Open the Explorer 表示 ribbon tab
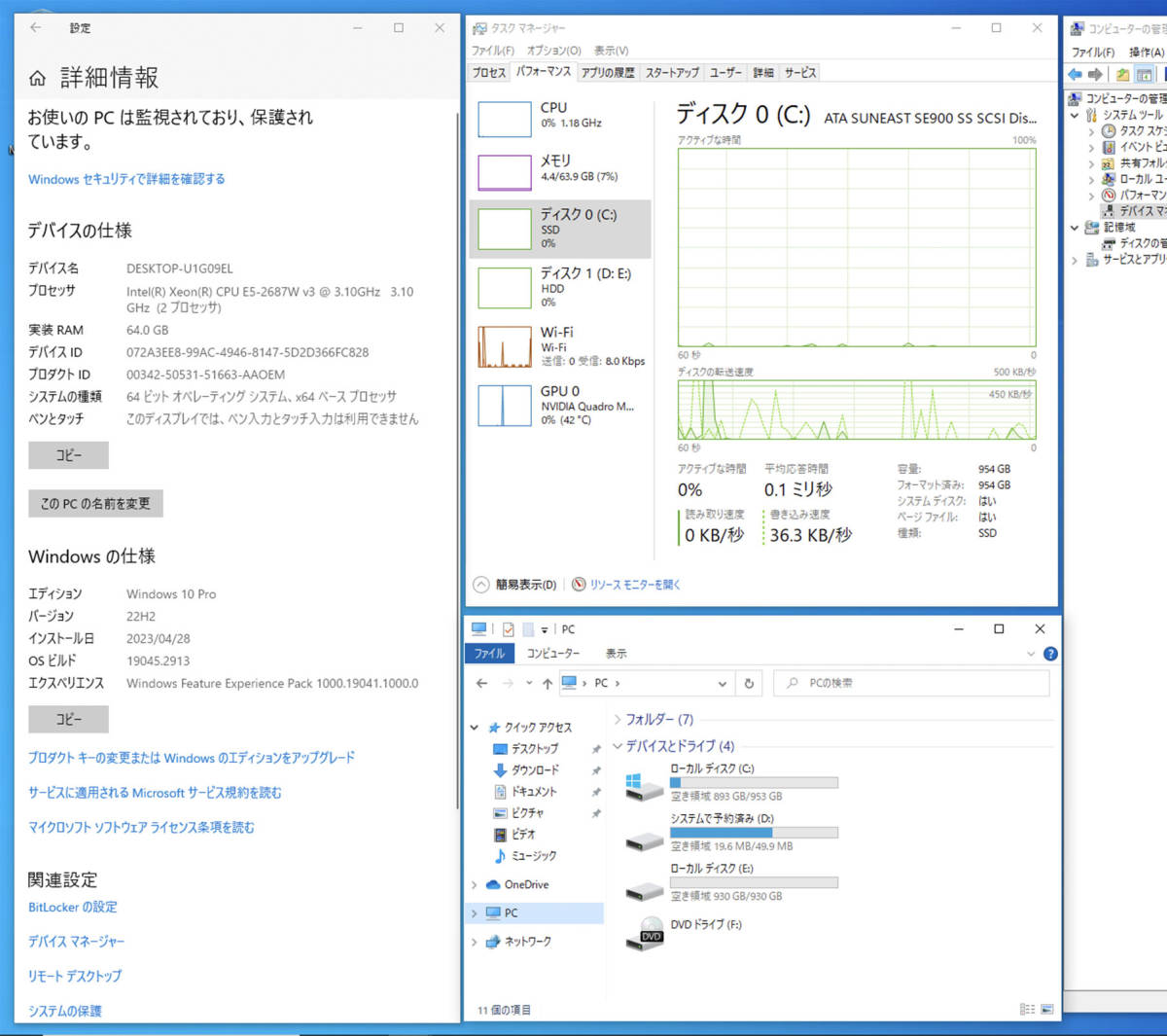 click(617, 654)
